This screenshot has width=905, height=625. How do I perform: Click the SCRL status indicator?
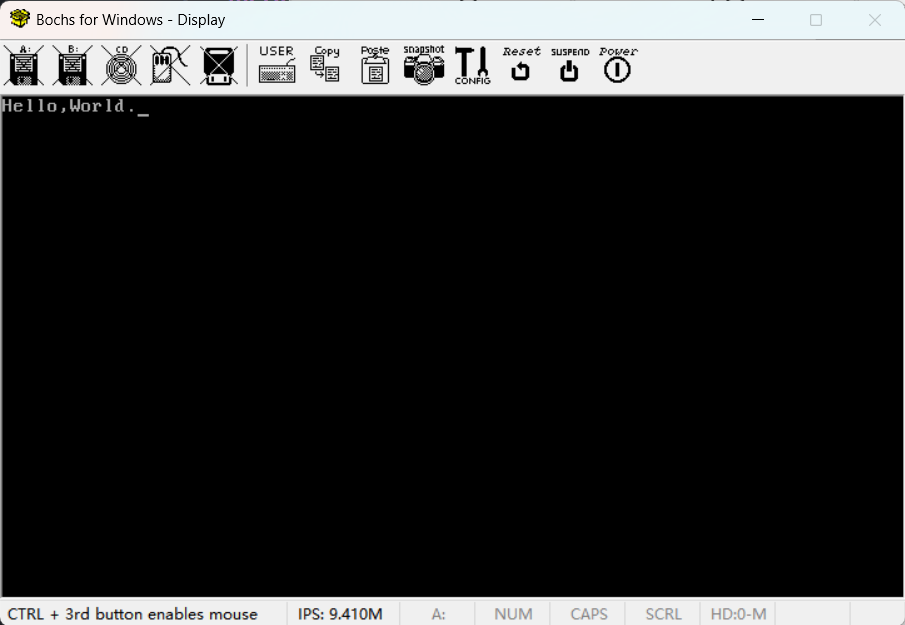(663, 614)
